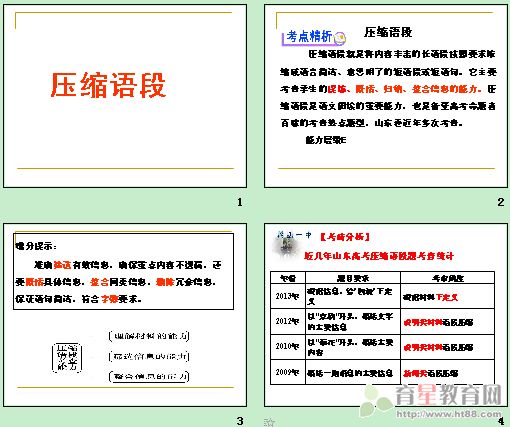Click the 考查角度 table header
Image resolution: width=510 pixels, height=427 pixels.
point(447,278)
